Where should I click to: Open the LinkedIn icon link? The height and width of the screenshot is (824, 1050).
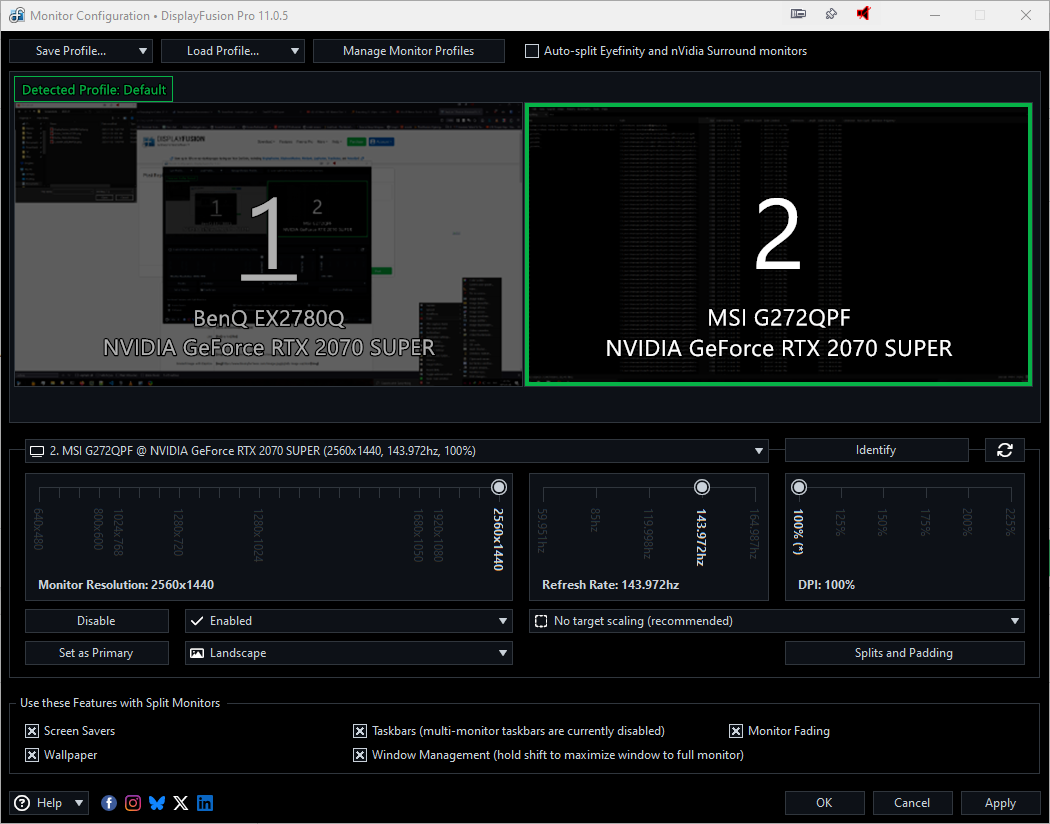(x=205, y=803)
